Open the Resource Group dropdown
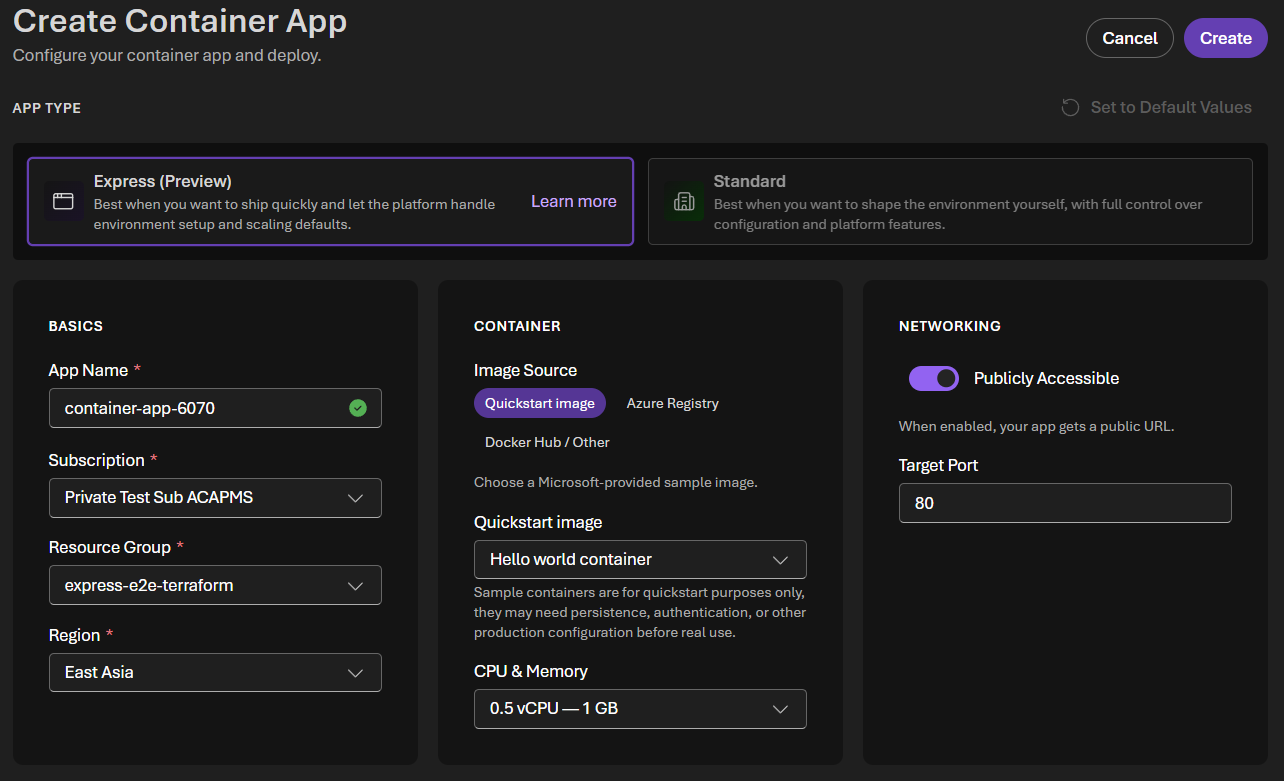The image size is (1284, 781). [x=215, y=585]
